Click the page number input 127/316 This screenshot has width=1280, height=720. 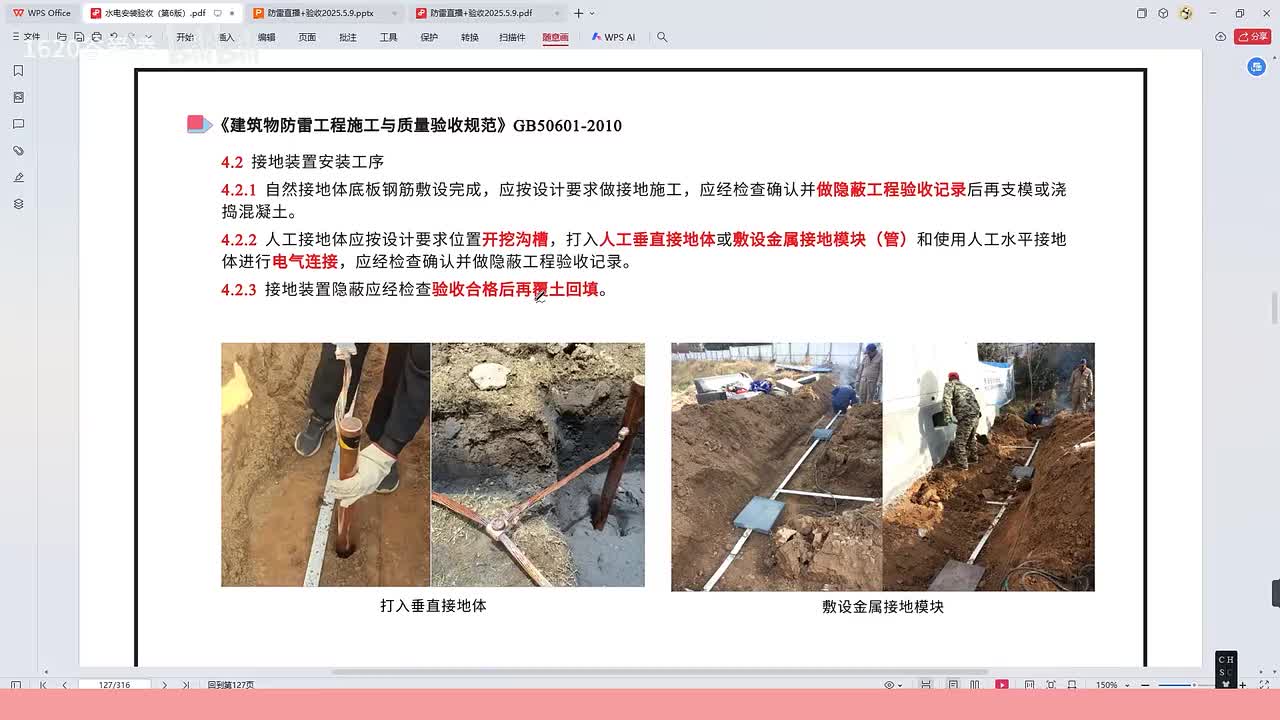coord(114,685)
